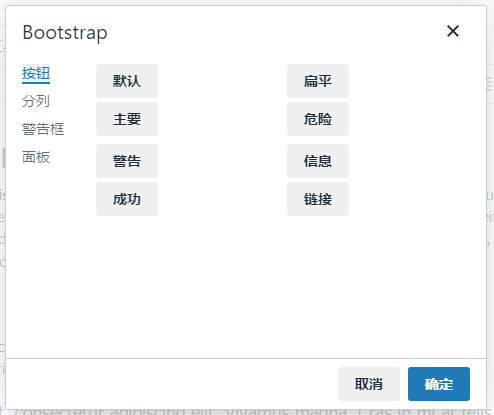Viewport: 494px width, 415px height.
Task: Click the Bootstrap dialog title text
Action: click(x=65, y=33)
